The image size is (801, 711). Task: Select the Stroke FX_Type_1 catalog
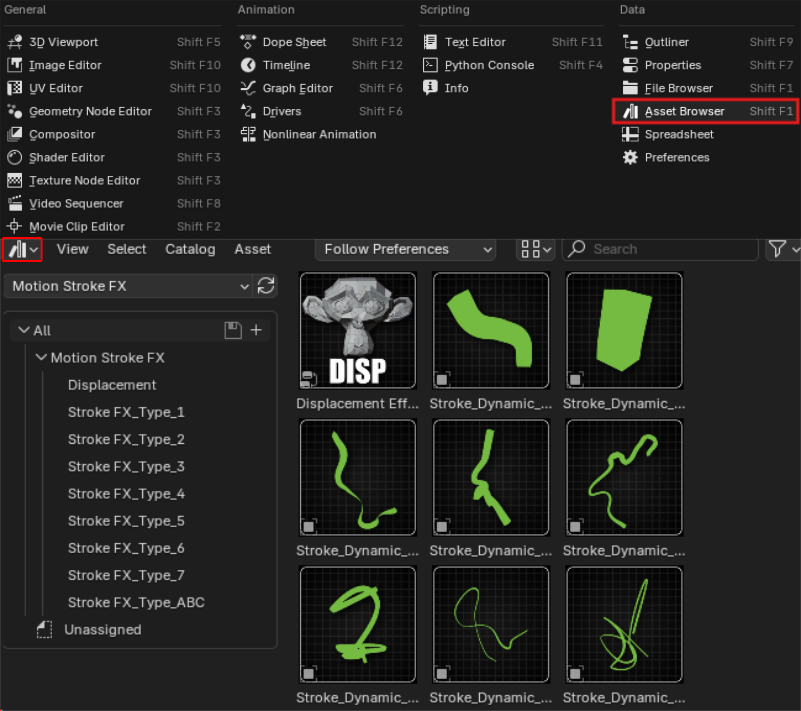126,412
